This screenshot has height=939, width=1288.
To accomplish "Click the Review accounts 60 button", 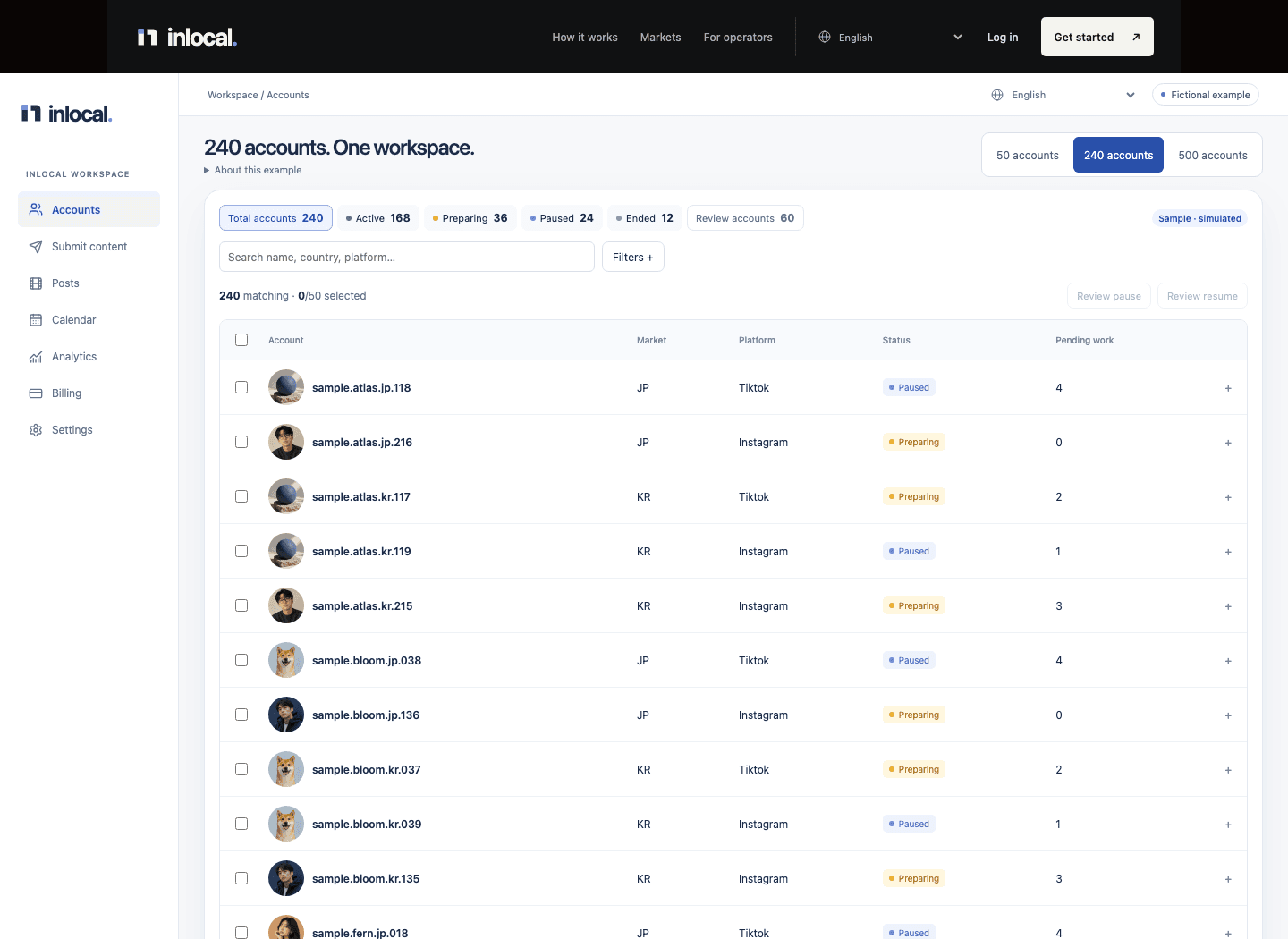I will point(745,218).
